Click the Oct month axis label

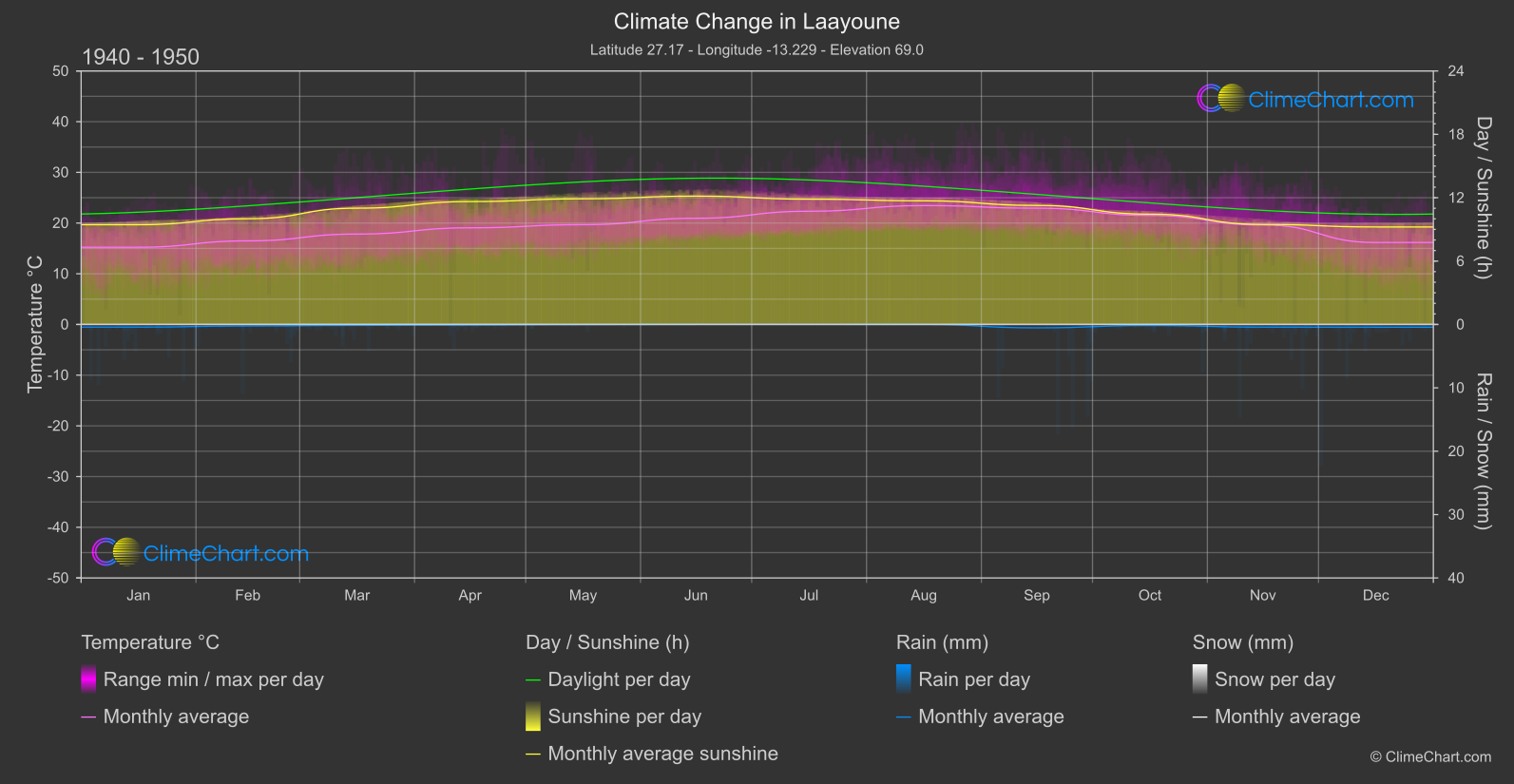click(1150, 595)
